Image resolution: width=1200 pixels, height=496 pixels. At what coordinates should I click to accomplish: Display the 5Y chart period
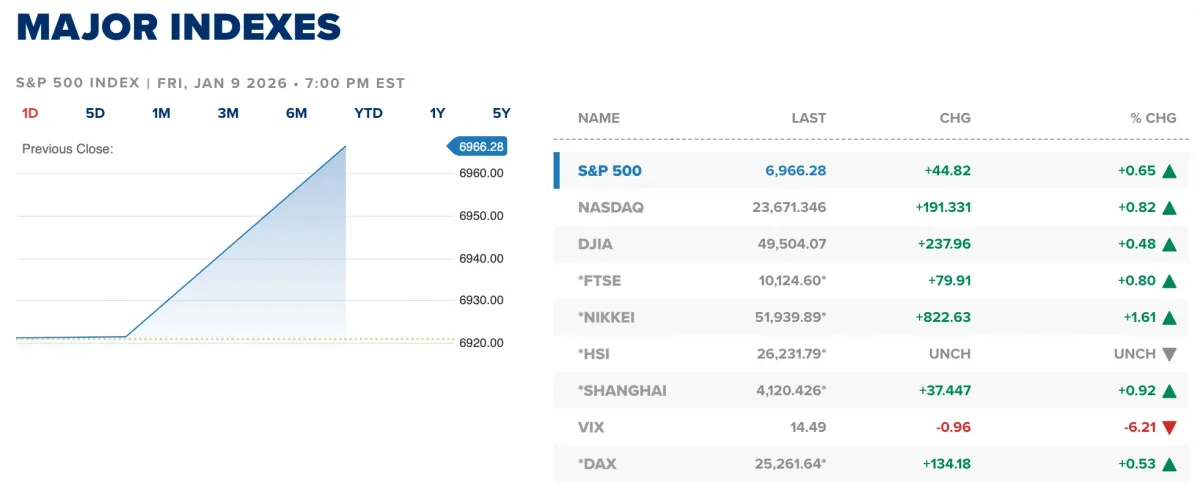pos(501,113)
